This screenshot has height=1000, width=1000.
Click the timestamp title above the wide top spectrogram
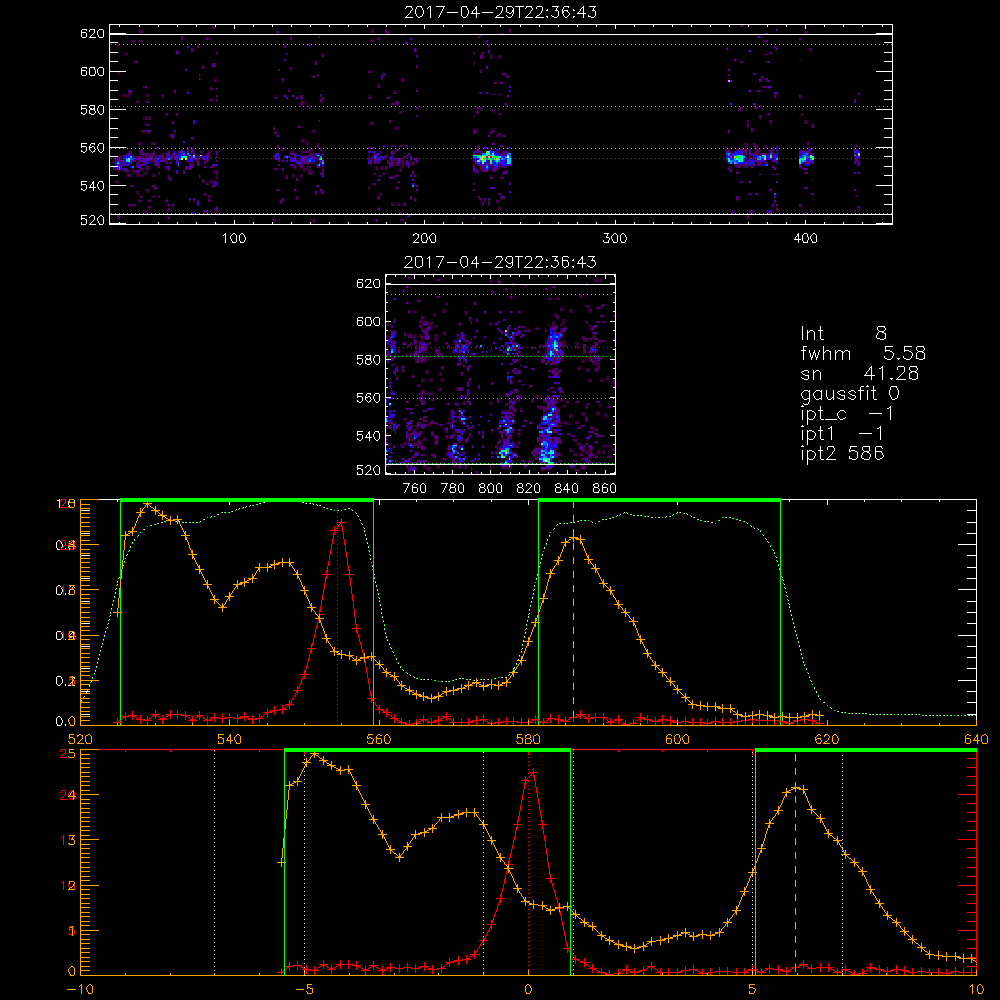click(501, 12)
